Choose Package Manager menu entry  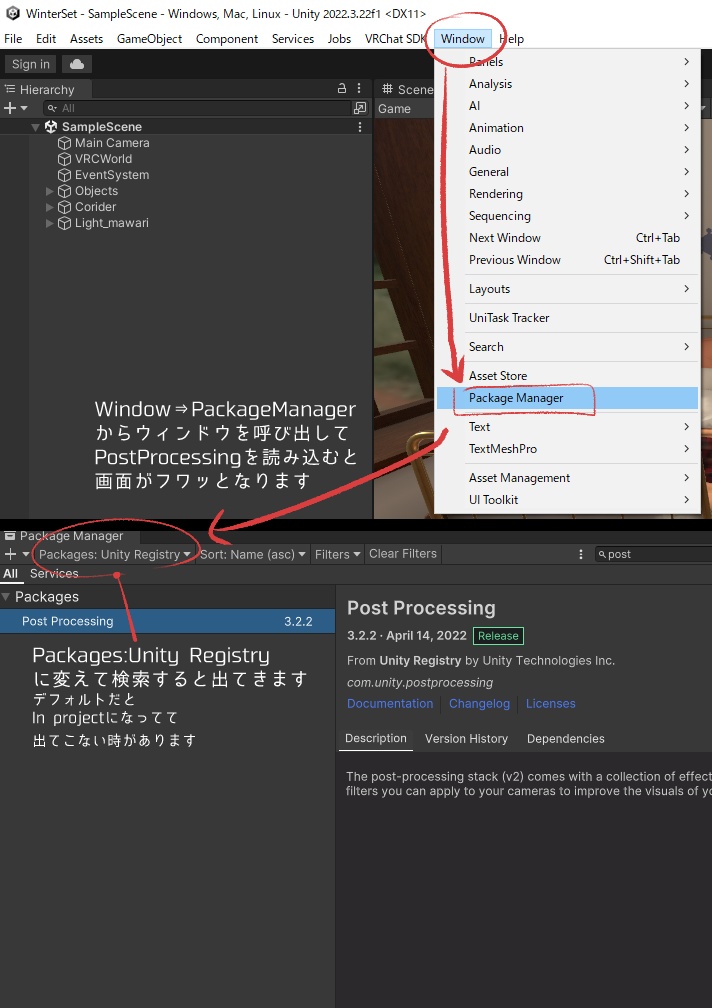coord(567,398)
